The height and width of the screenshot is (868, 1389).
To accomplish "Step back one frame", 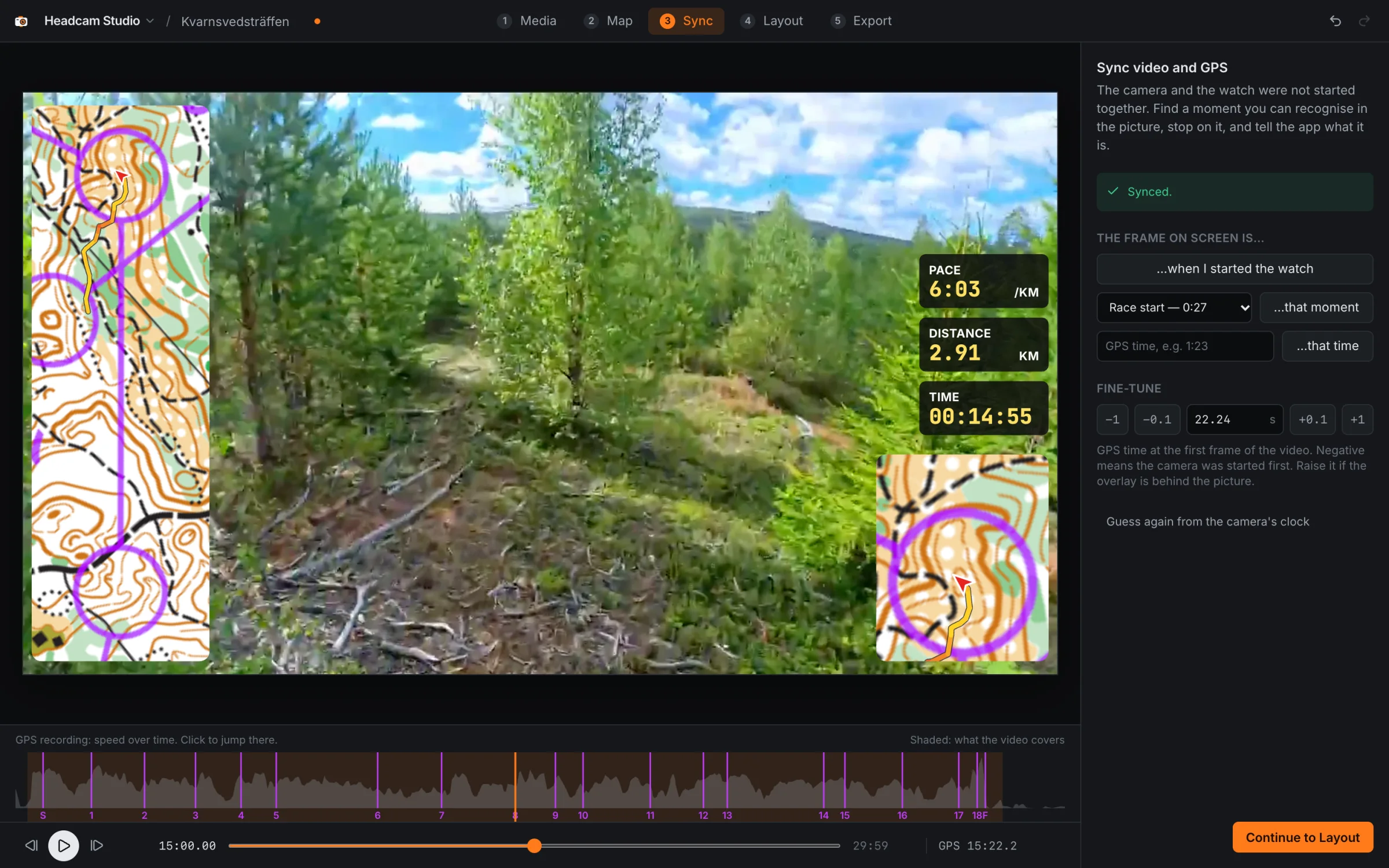I will [31, 845].
